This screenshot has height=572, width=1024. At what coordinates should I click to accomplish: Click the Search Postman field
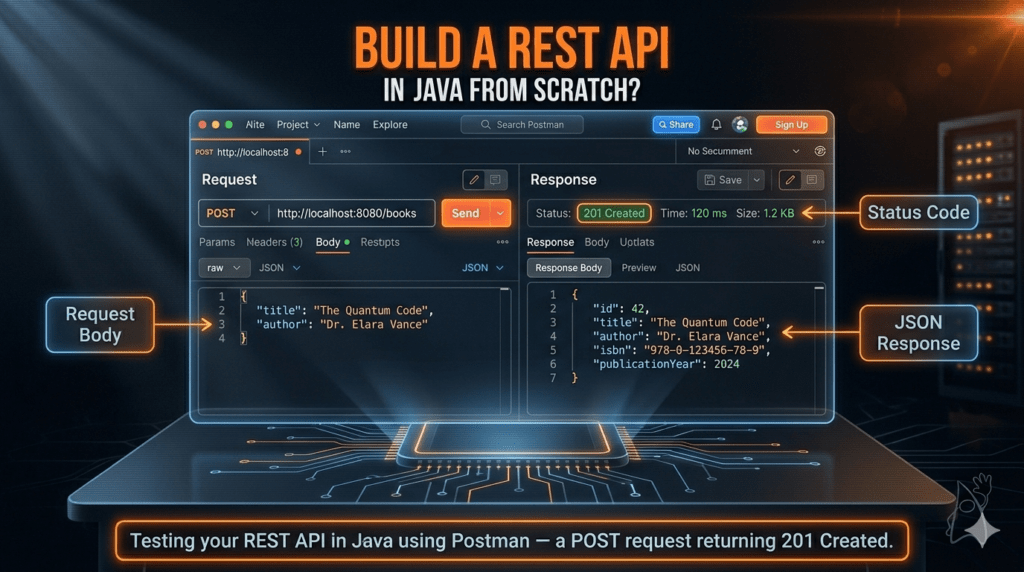[522, 124]
